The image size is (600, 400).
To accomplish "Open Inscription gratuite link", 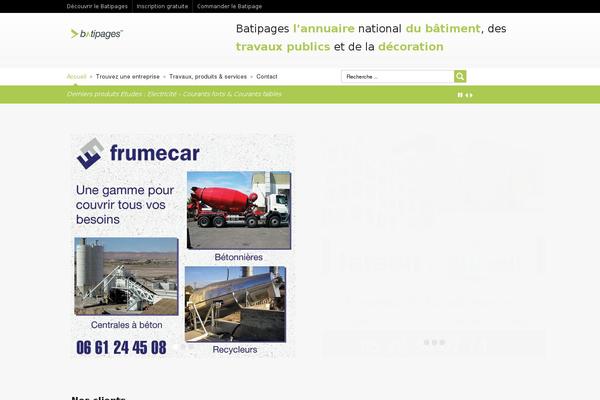I will pos(162,7).
